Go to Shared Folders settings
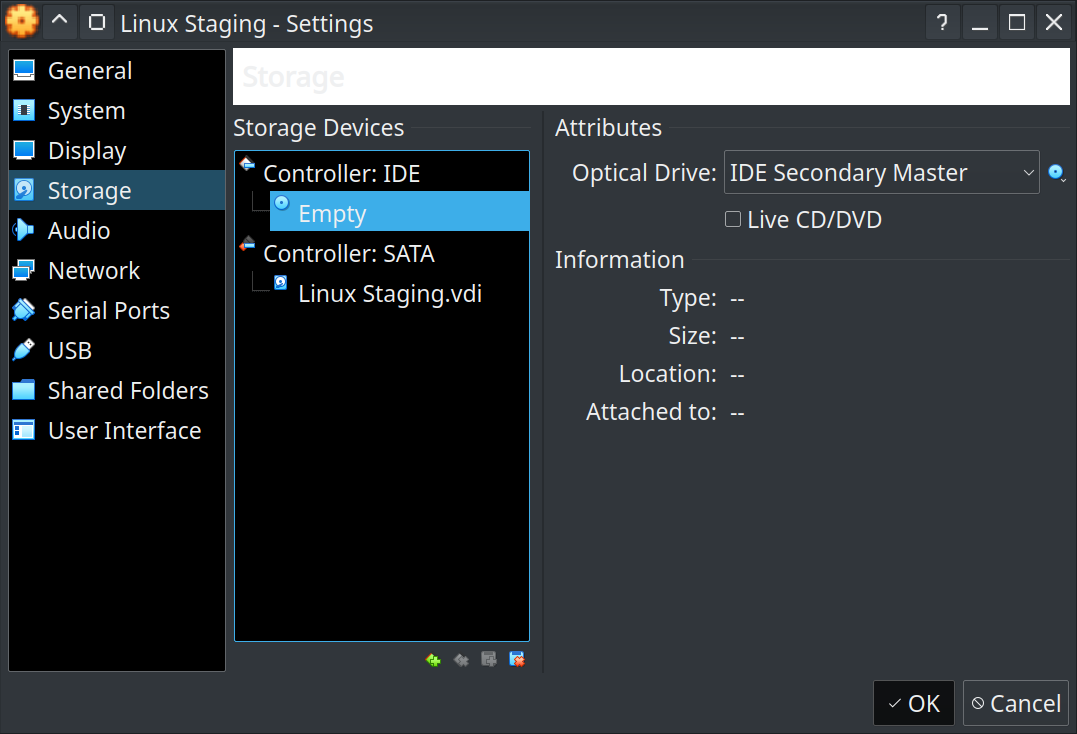 click(128, 391)
